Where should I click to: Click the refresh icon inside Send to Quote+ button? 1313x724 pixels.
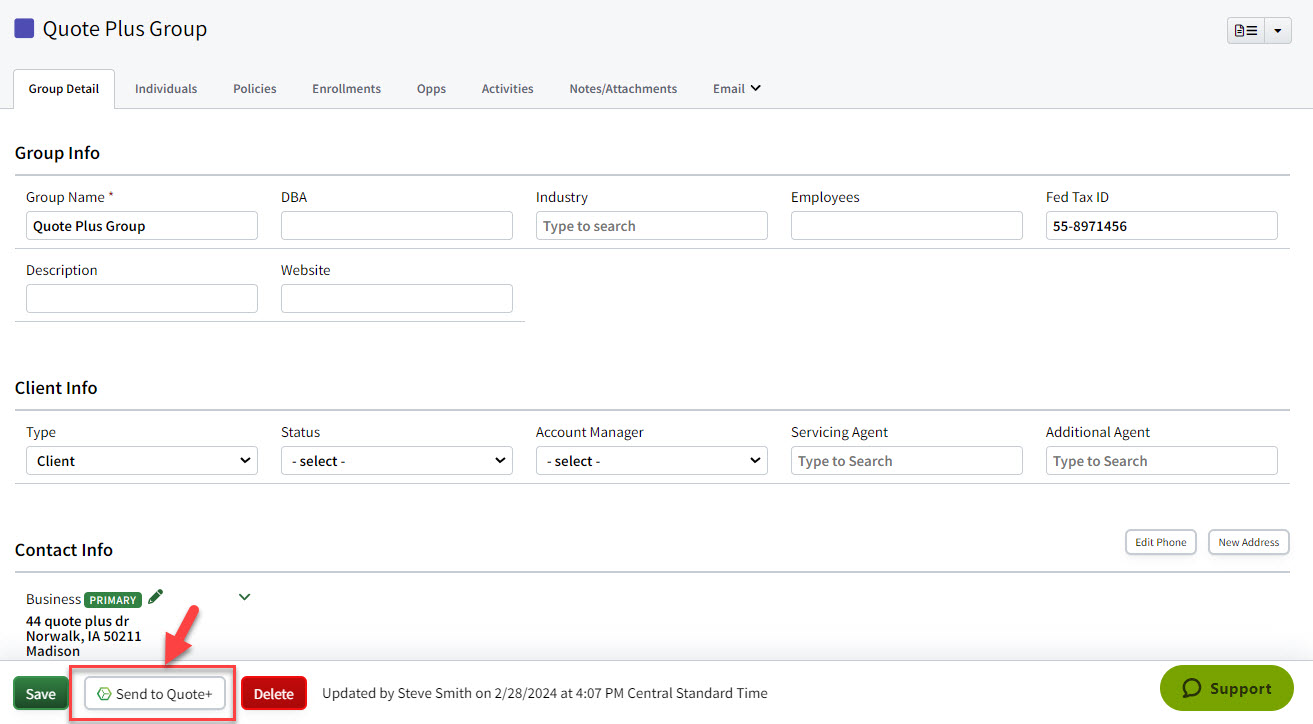(104, 693)
